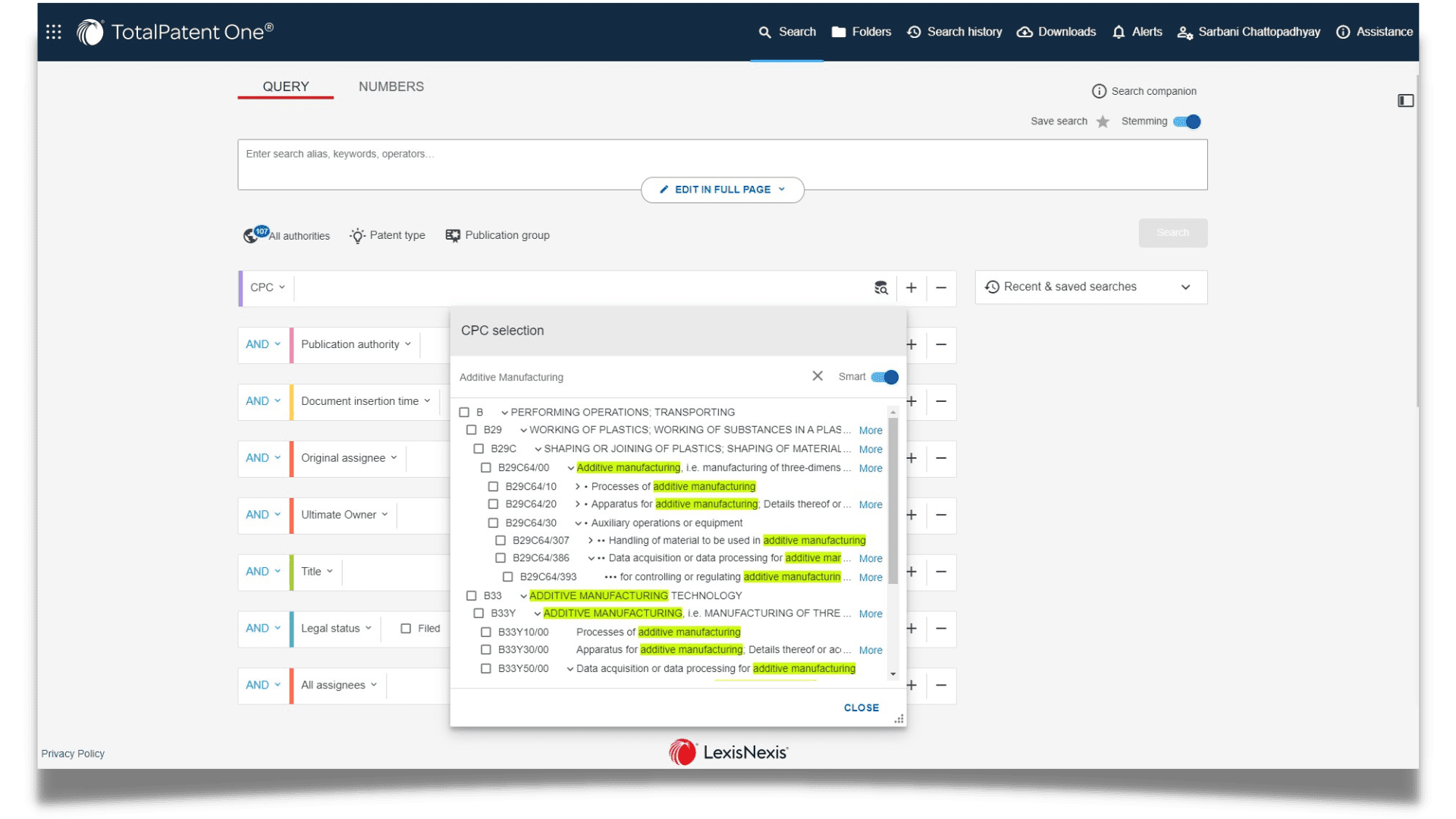Viewport: 1456px width, 819px height.
Task: Check the B33Y10/00 checkbox
Action: pyautogui.click(x=486, y=632)
